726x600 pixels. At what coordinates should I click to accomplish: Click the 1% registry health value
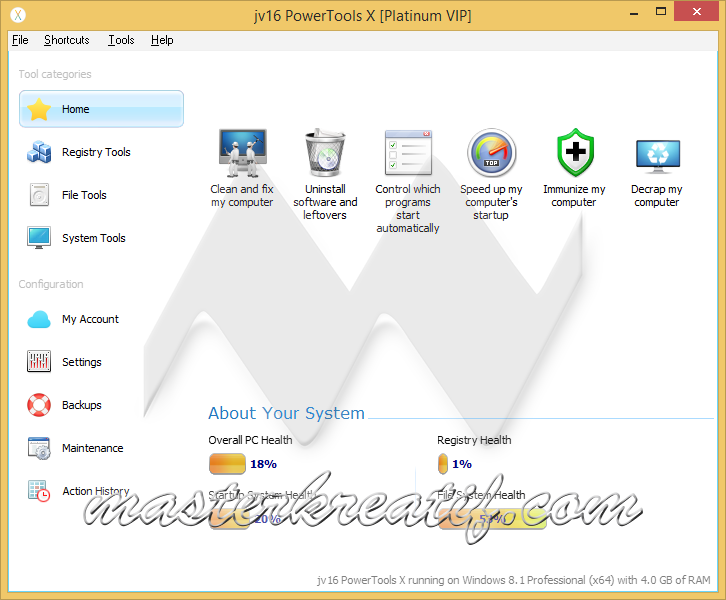(462, 464)
